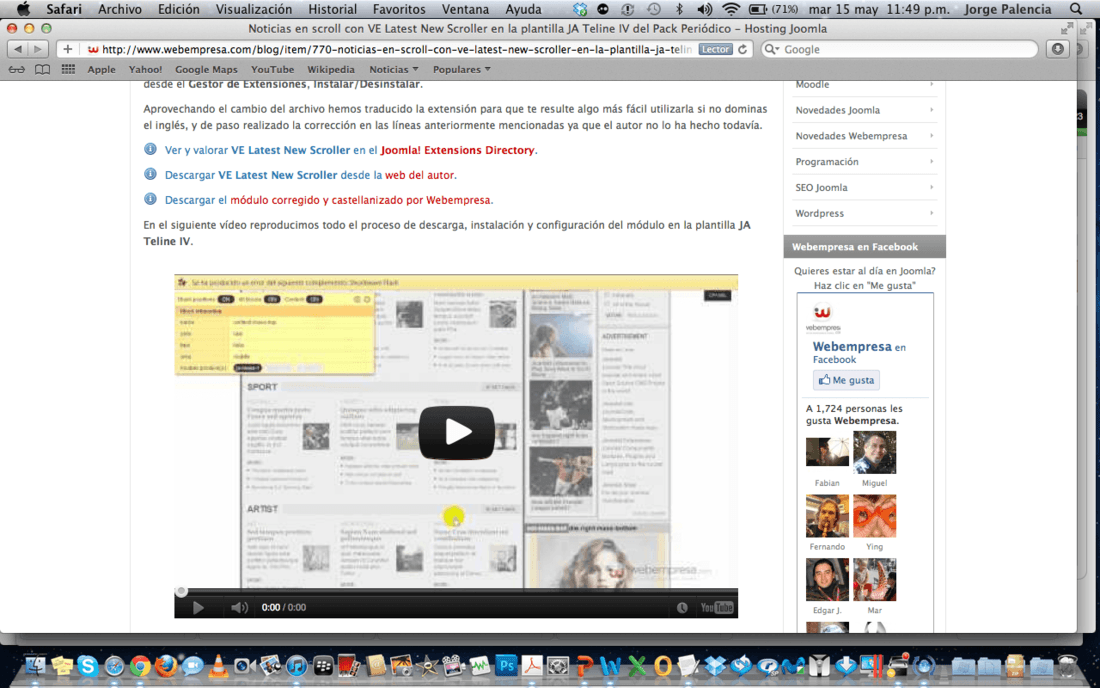Click the Time Machine menu bar icon
The height and width of the screenshot is (688, 1100).
click(653, 9)
